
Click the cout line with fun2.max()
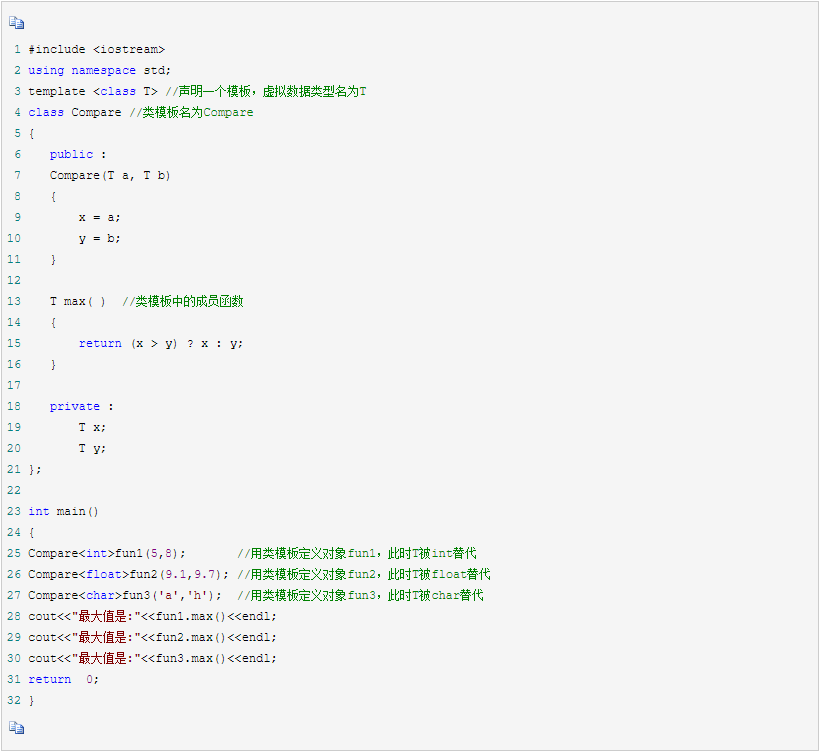pyautogui.click(x=152, y=637)
